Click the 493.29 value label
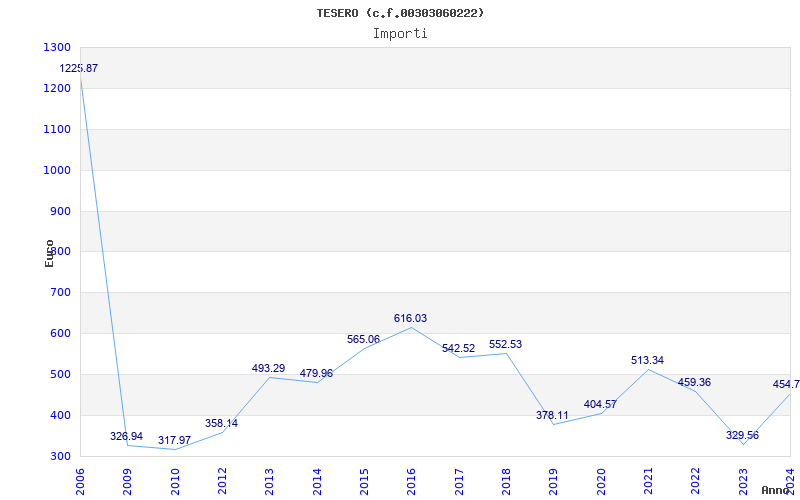 pos(268,368)
